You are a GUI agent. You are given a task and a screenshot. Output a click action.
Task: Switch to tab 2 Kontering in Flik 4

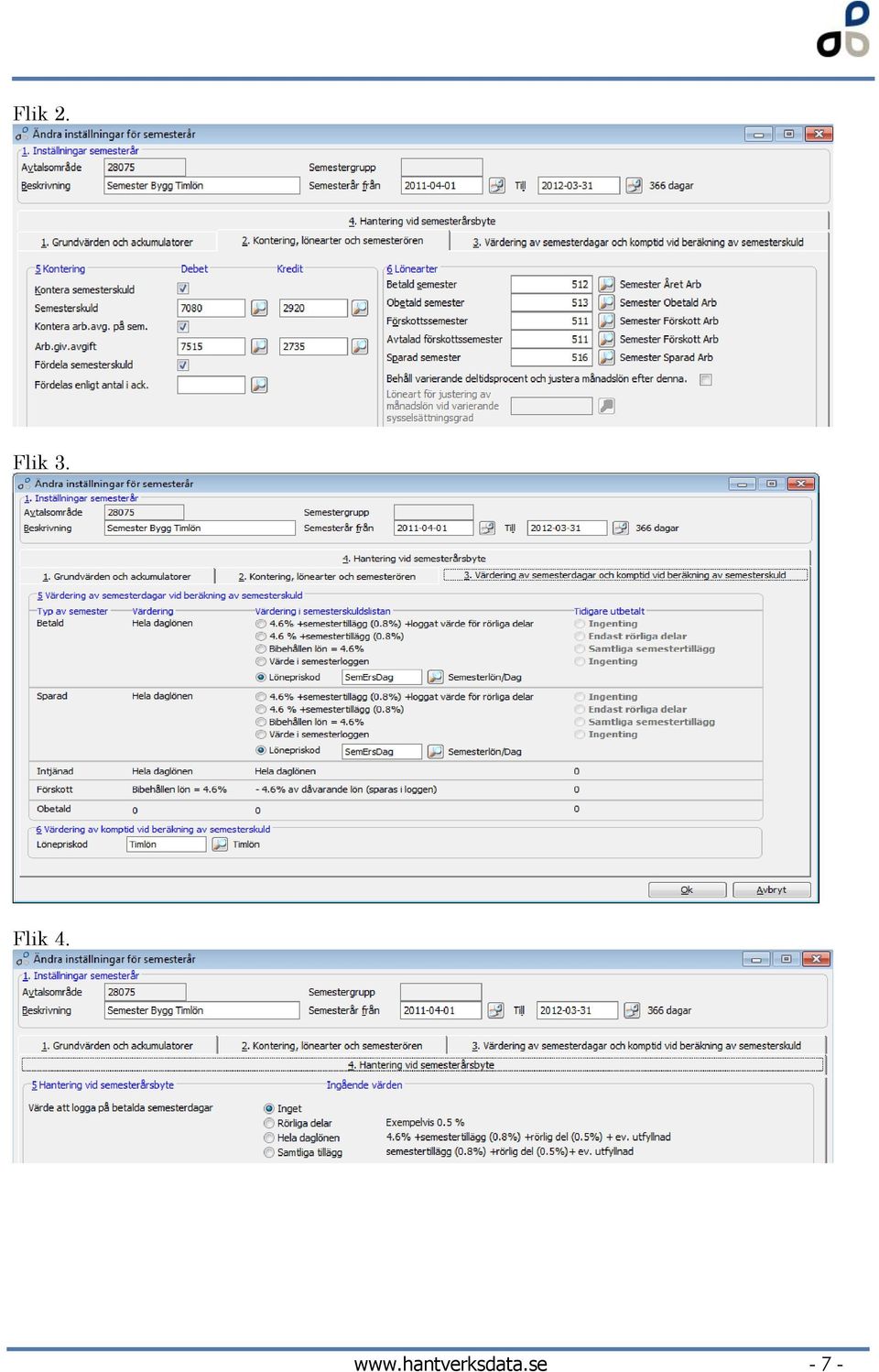331,1046
